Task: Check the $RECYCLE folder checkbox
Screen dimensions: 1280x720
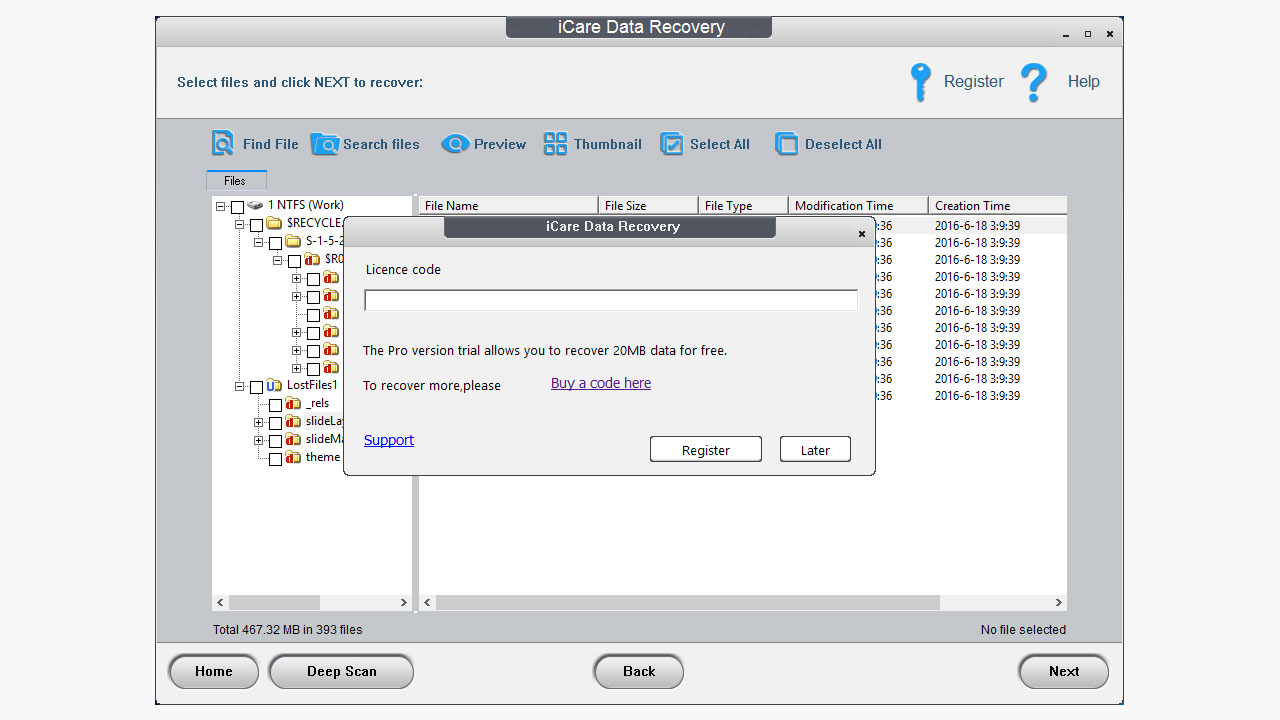Action: coord(256,225)
